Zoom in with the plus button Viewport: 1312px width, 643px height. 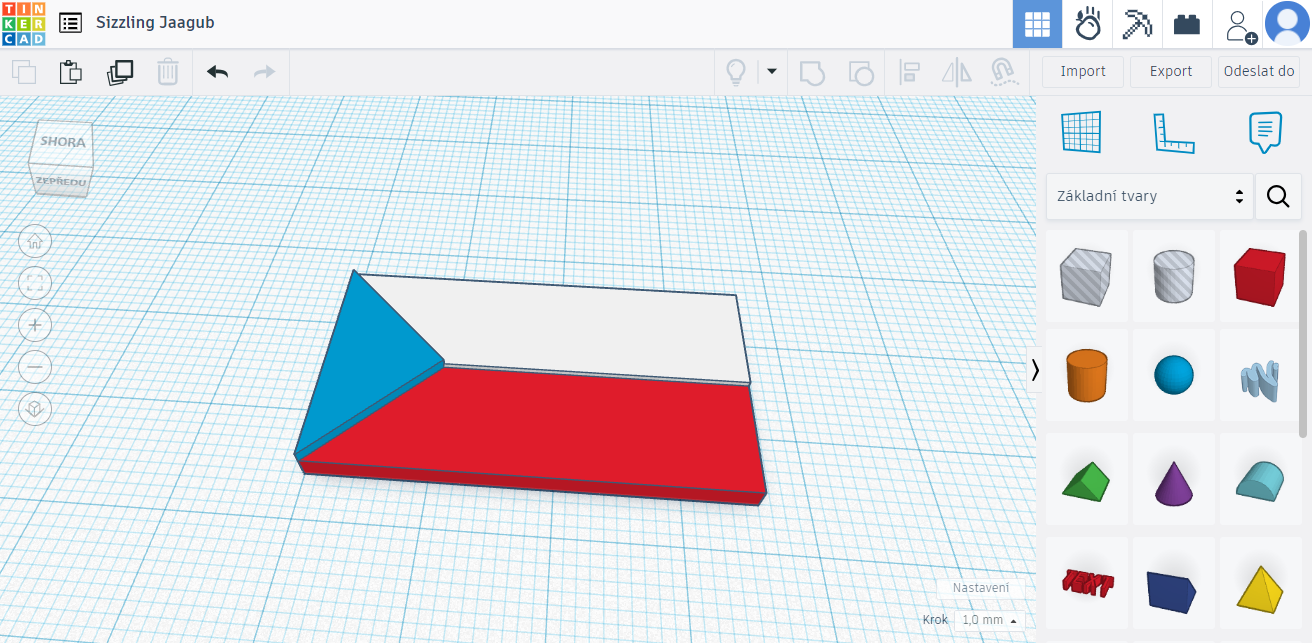click(35, 325)
